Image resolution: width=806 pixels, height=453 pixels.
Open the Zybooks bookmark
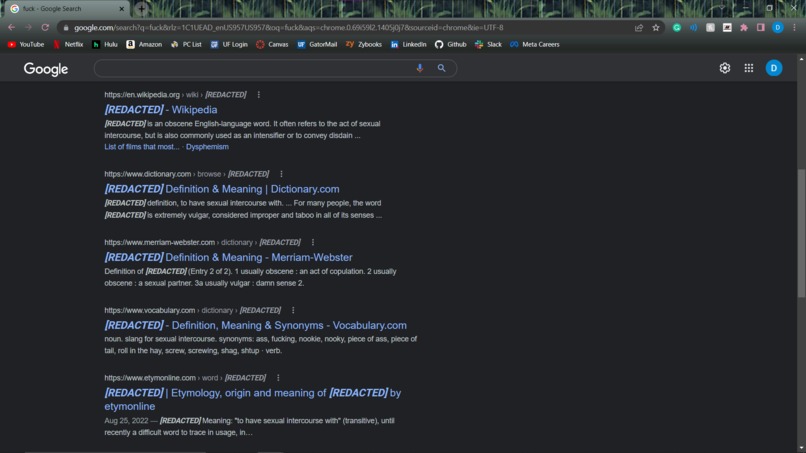click(x=364, y=45)
